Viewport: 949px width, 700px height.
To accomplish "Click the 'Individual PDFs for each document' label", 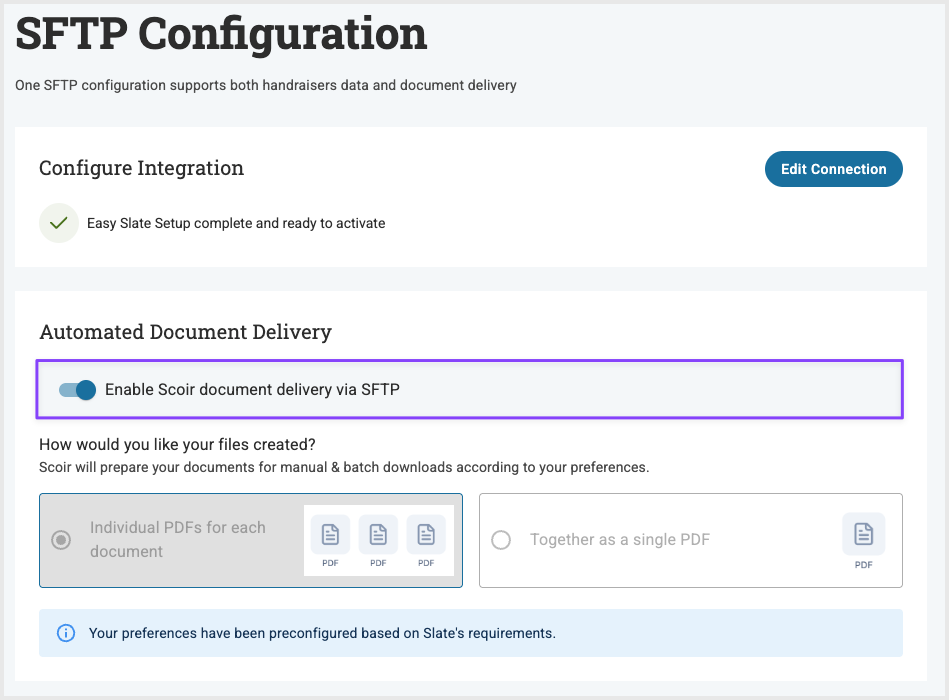I will tap(178, 539).
